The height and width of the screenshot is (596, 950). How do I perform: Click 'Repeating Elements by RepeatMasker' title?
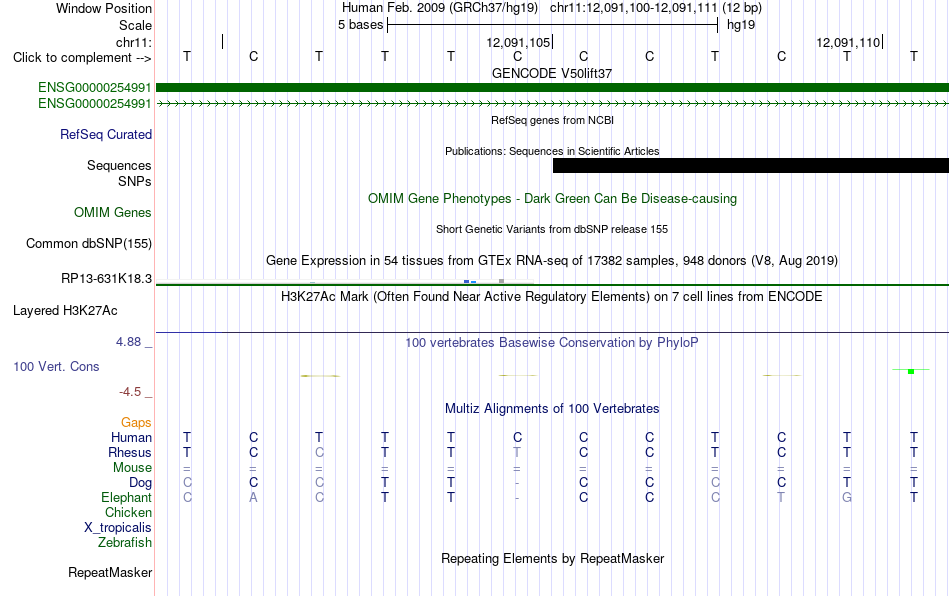[x=553, y=558]
